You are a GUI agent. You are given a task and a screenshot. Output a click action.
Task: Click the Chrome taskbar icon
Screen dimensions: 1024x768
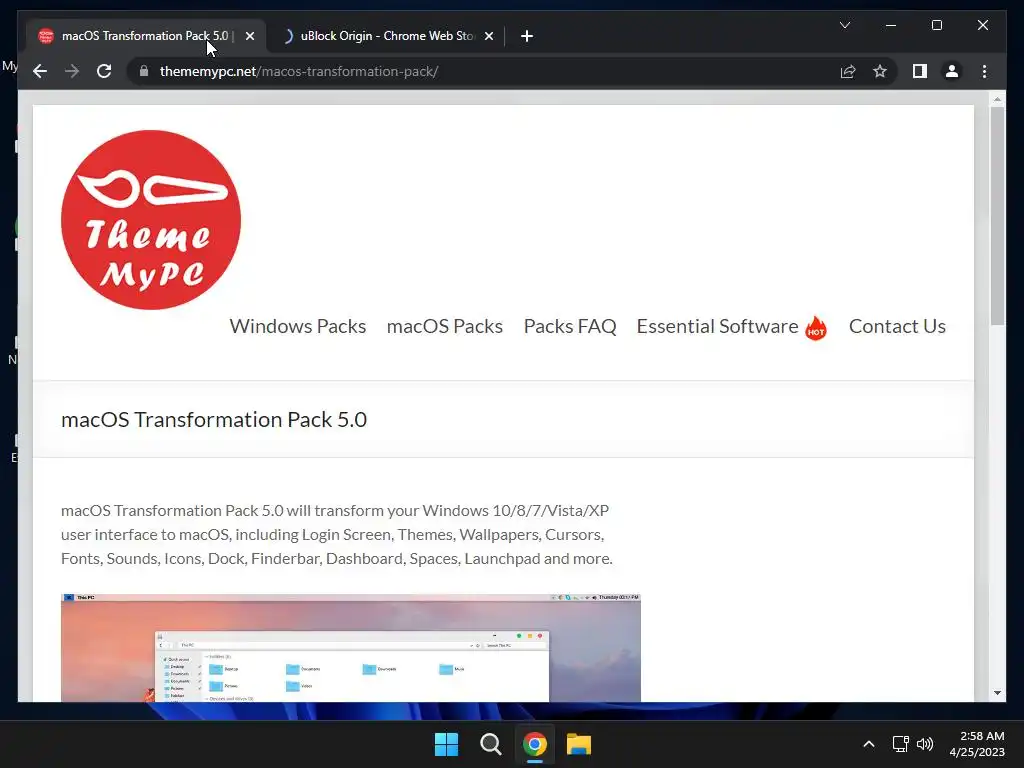coord(534,744)
